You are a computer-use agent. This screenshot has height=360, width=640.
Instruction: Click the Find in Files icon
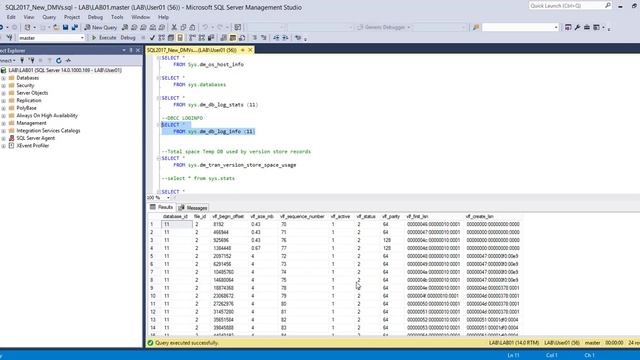pyautogui.click(x=476, y=27)
